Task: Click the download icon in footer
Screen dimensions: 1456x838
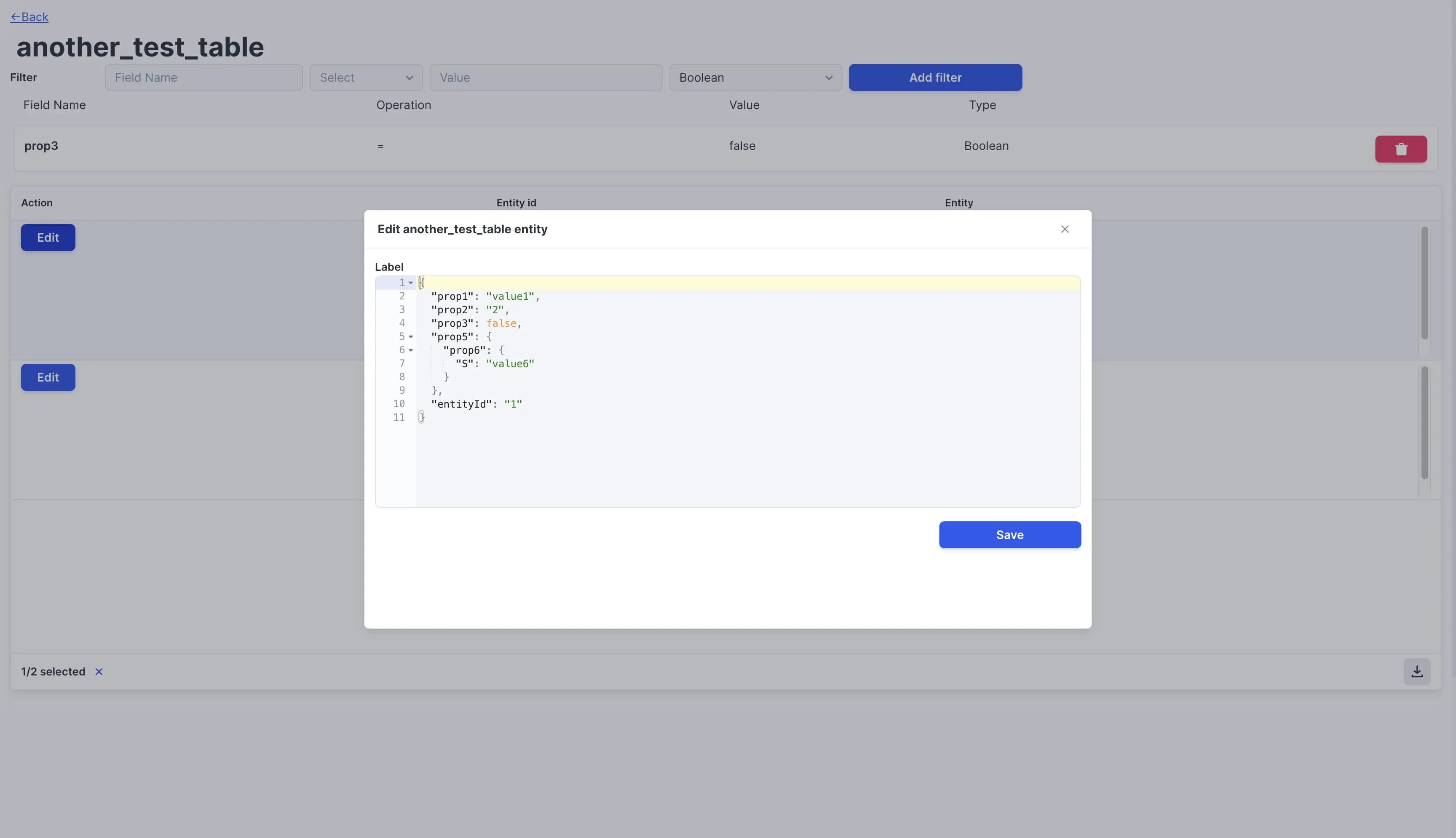Action: click(x=1416, y=672)
